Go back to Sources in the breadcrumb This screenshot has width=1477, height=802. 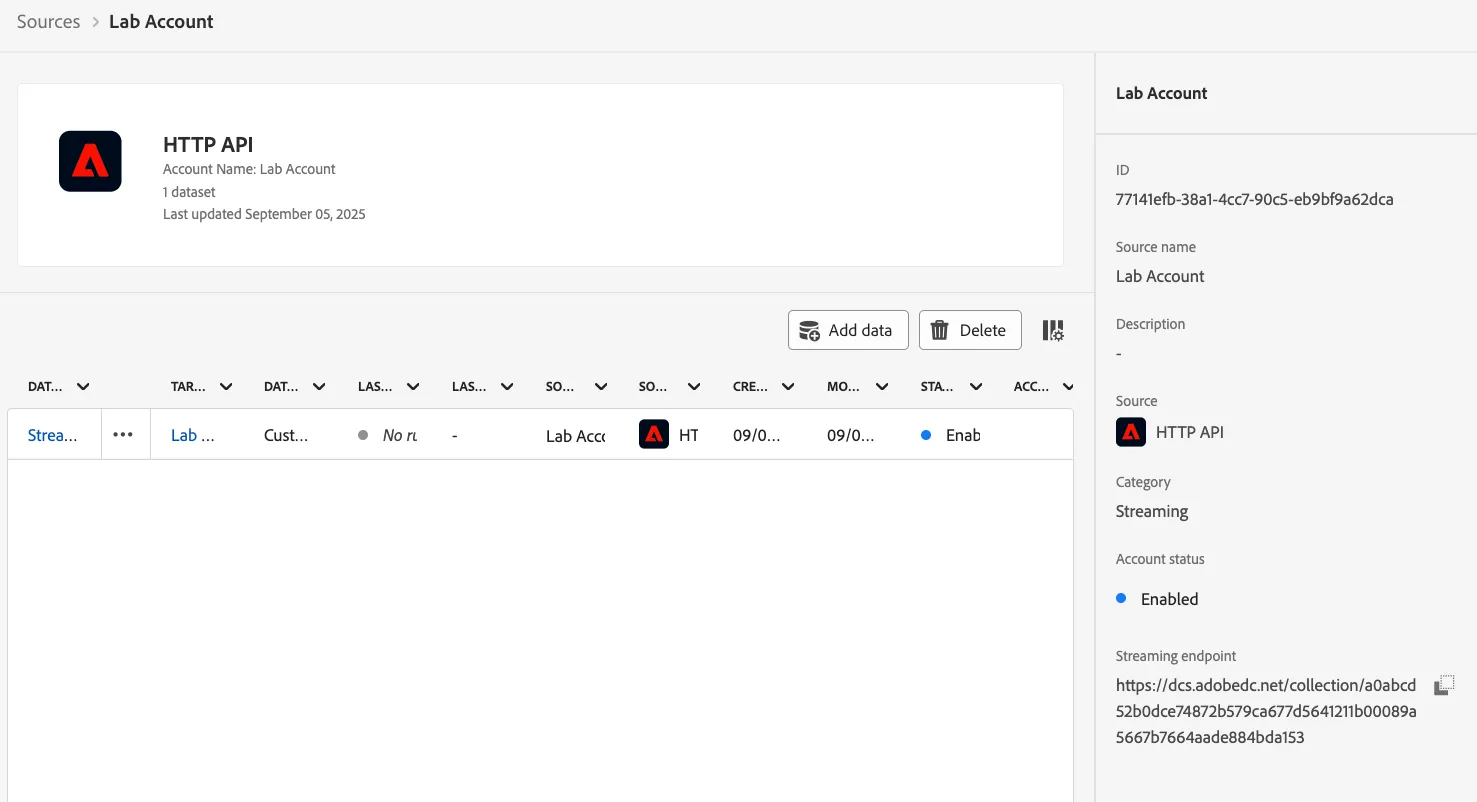48,22
